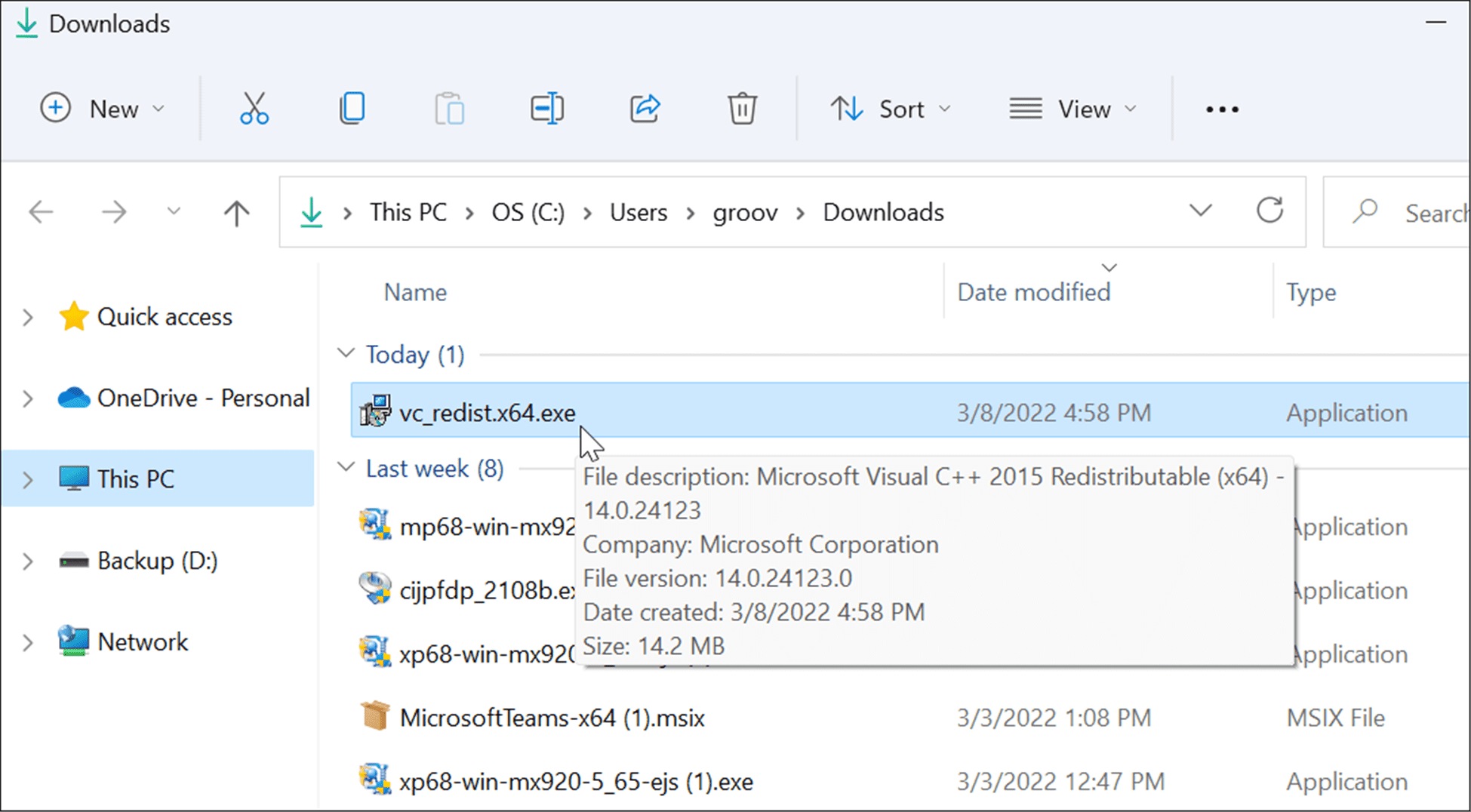The height and width of the screenshot is (812, 1471).
Task: Open the See more options menu
Action: point(1220,108)
